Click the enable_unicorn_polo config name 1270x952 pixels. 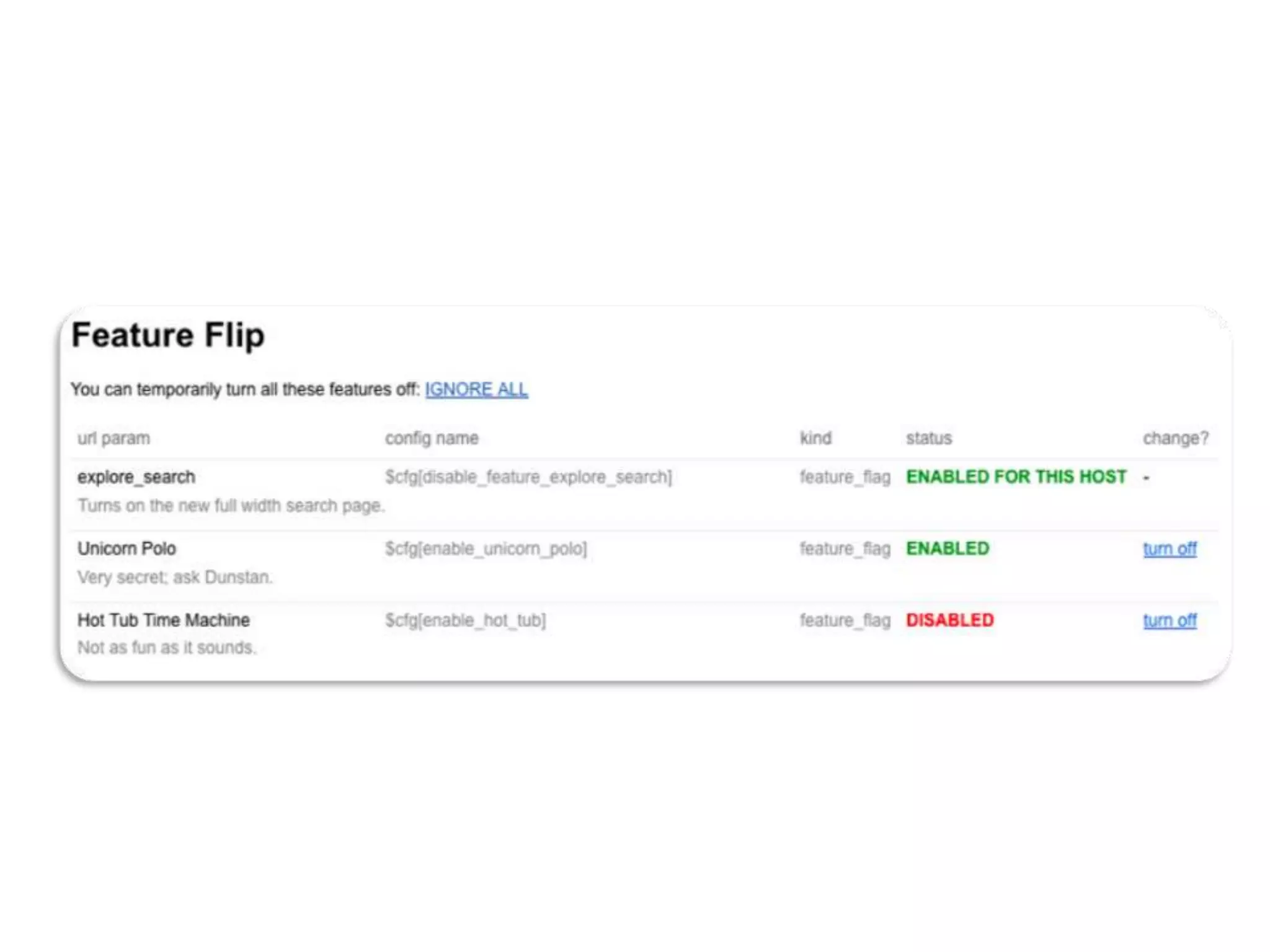486,549
